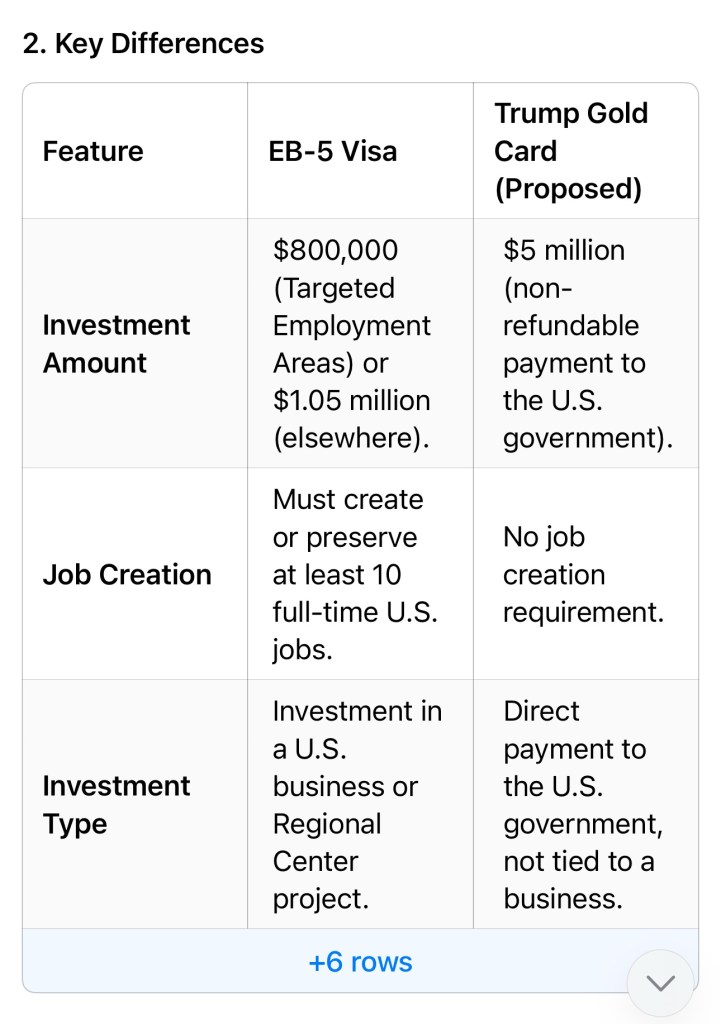Tap the scroll-down chevron button
Image resolution: width=721 pixels, height=1024 pixels.
(660, 983)
